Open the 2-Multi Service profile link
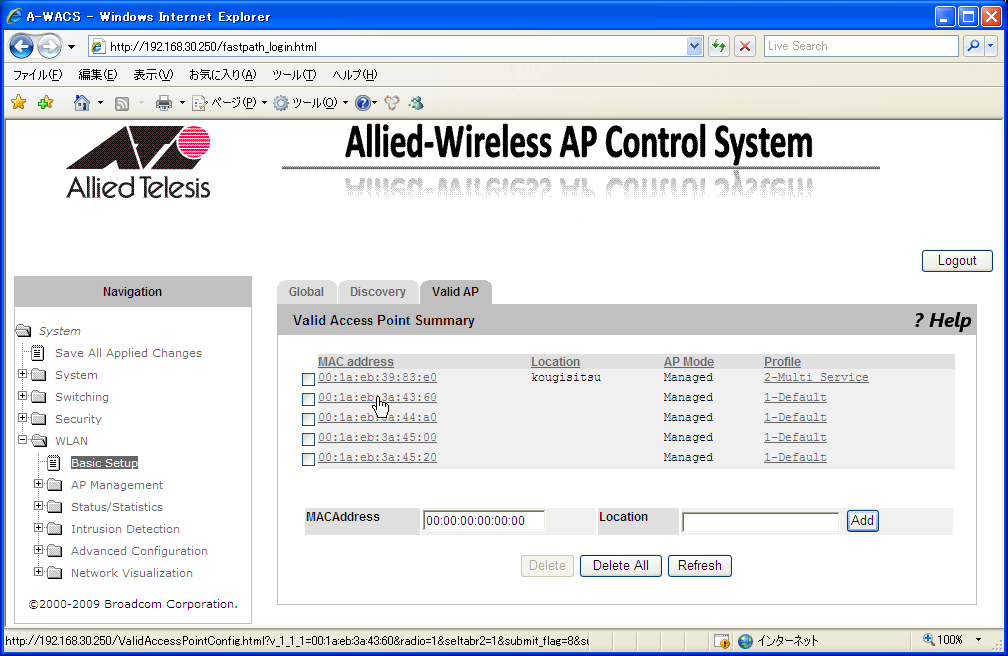This screenshot has width=1008, height=656. pos(816,378)
